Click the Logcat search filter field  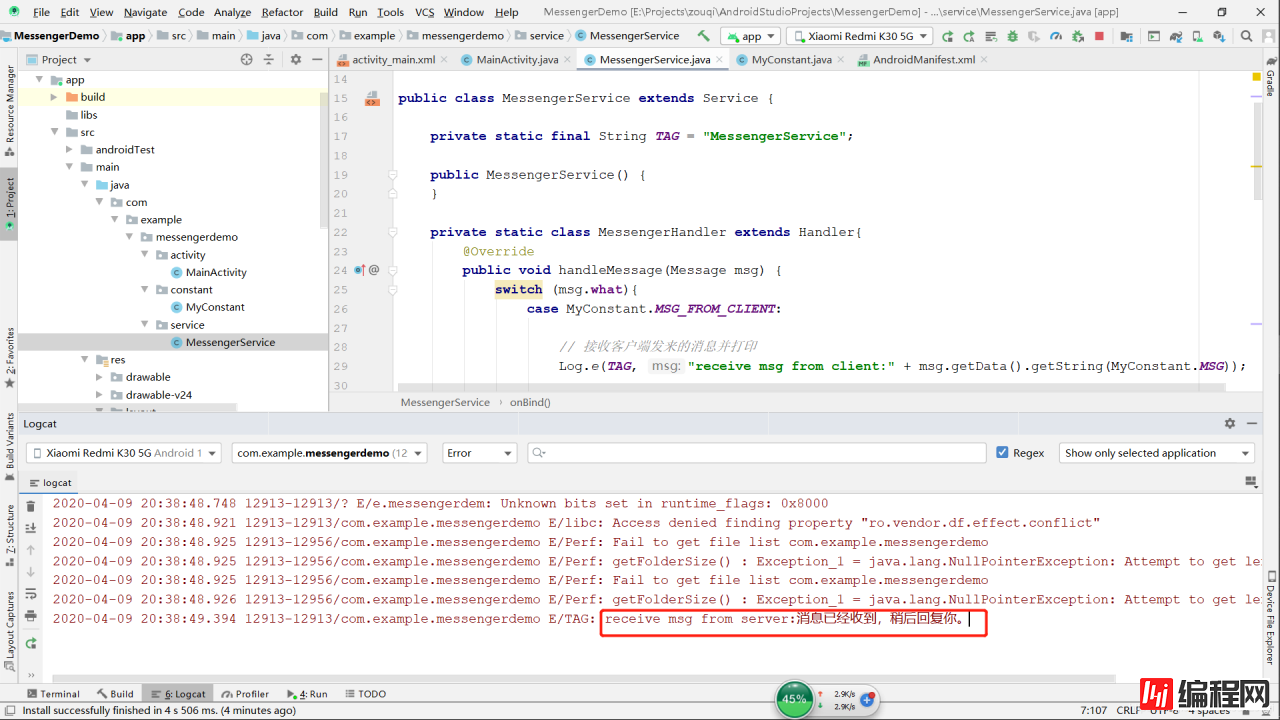(x=757, y=453)
